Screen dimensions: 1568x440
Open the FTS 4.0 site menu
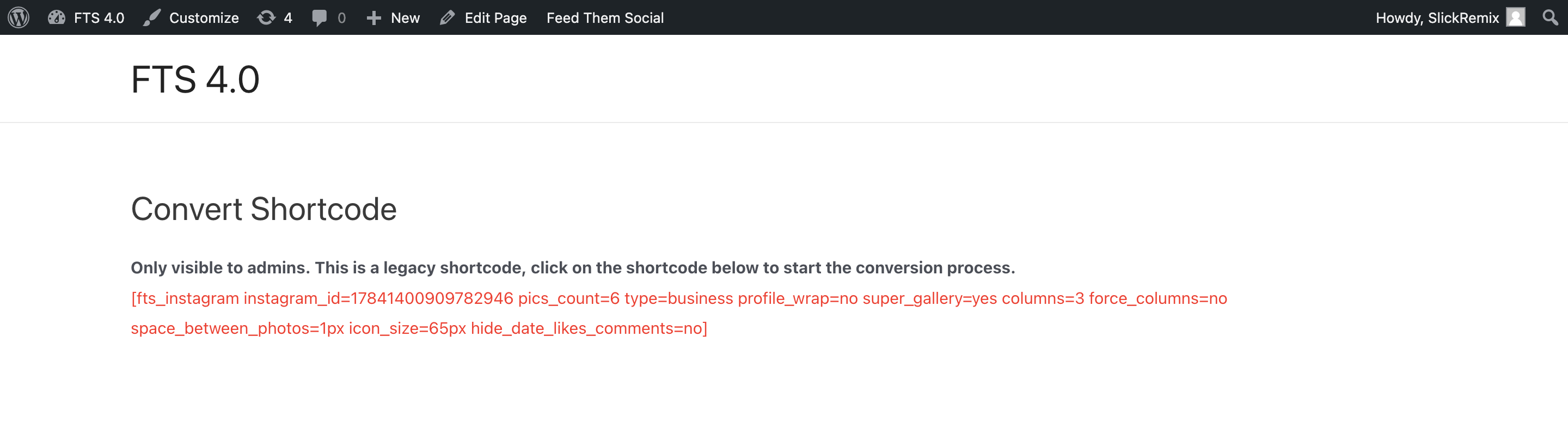pos(86,17)
